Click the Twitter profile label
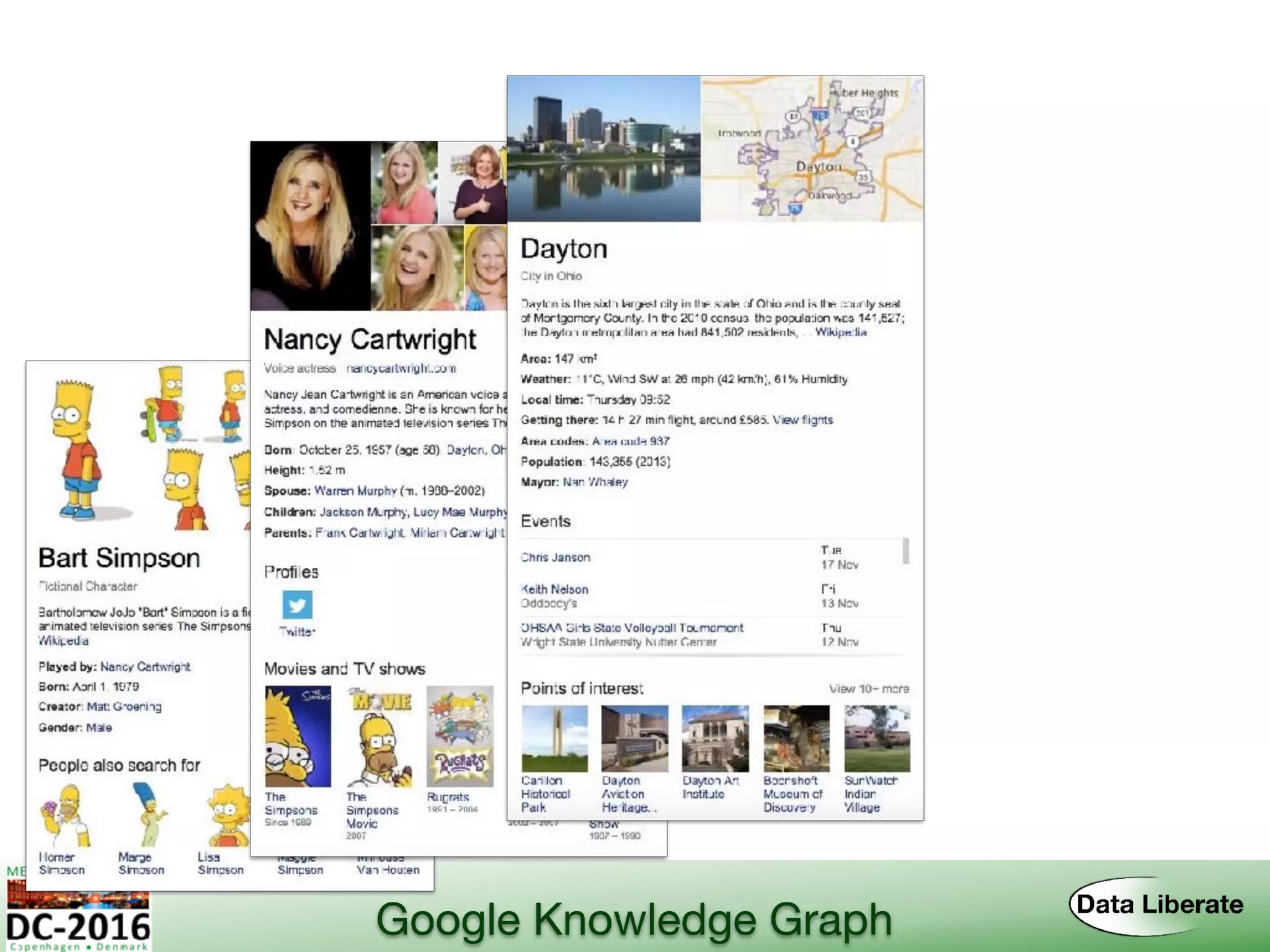Screen dimensions: 1270x952 click(x=297, y=632)
